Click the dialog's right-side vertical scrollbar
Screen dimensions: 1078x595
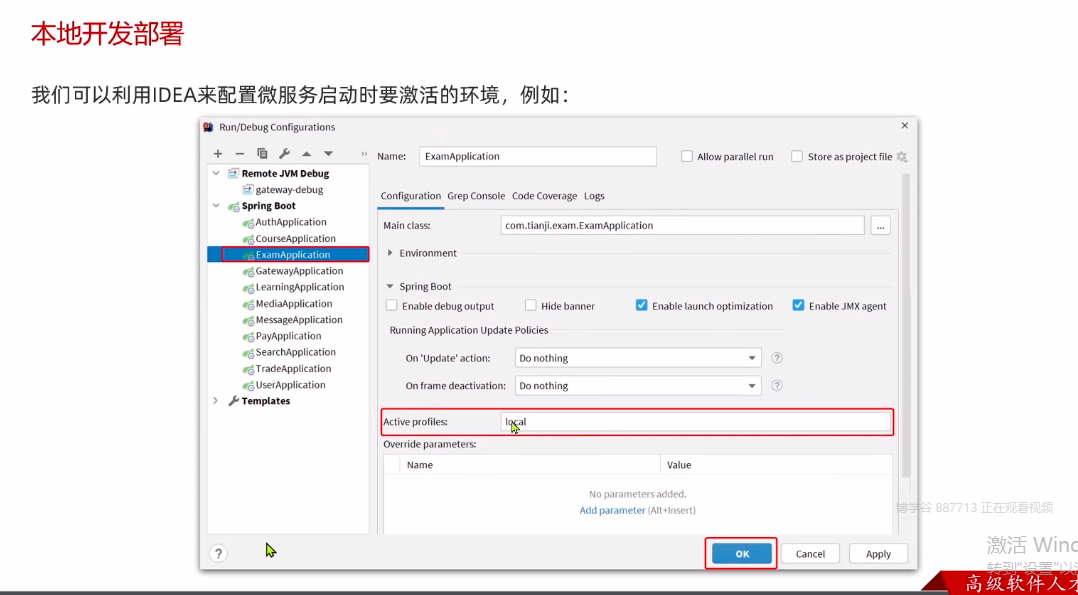click(906, 327)
